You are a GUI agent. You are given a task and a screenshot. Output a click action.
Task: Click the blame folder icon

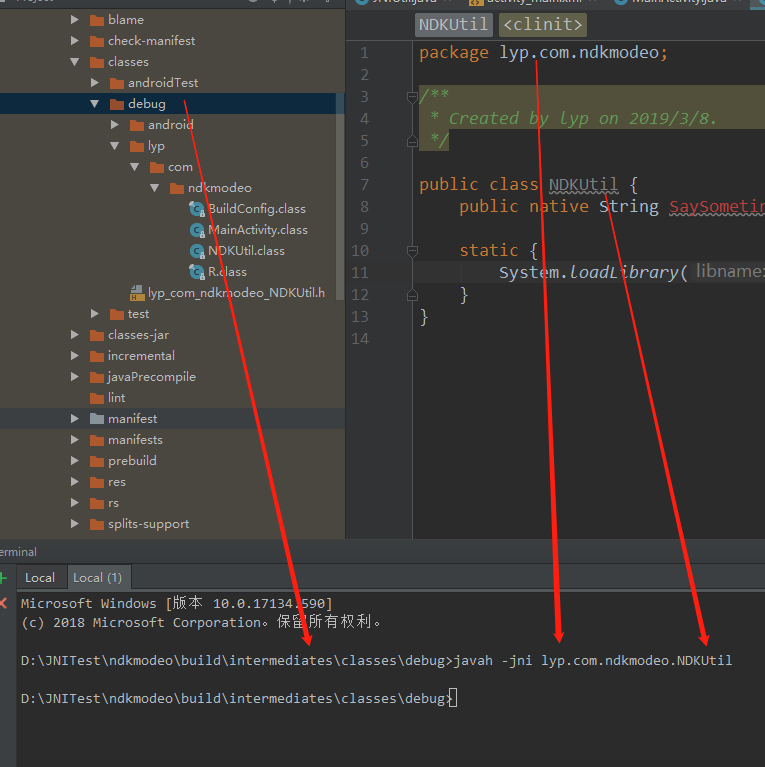click(97, 20)
